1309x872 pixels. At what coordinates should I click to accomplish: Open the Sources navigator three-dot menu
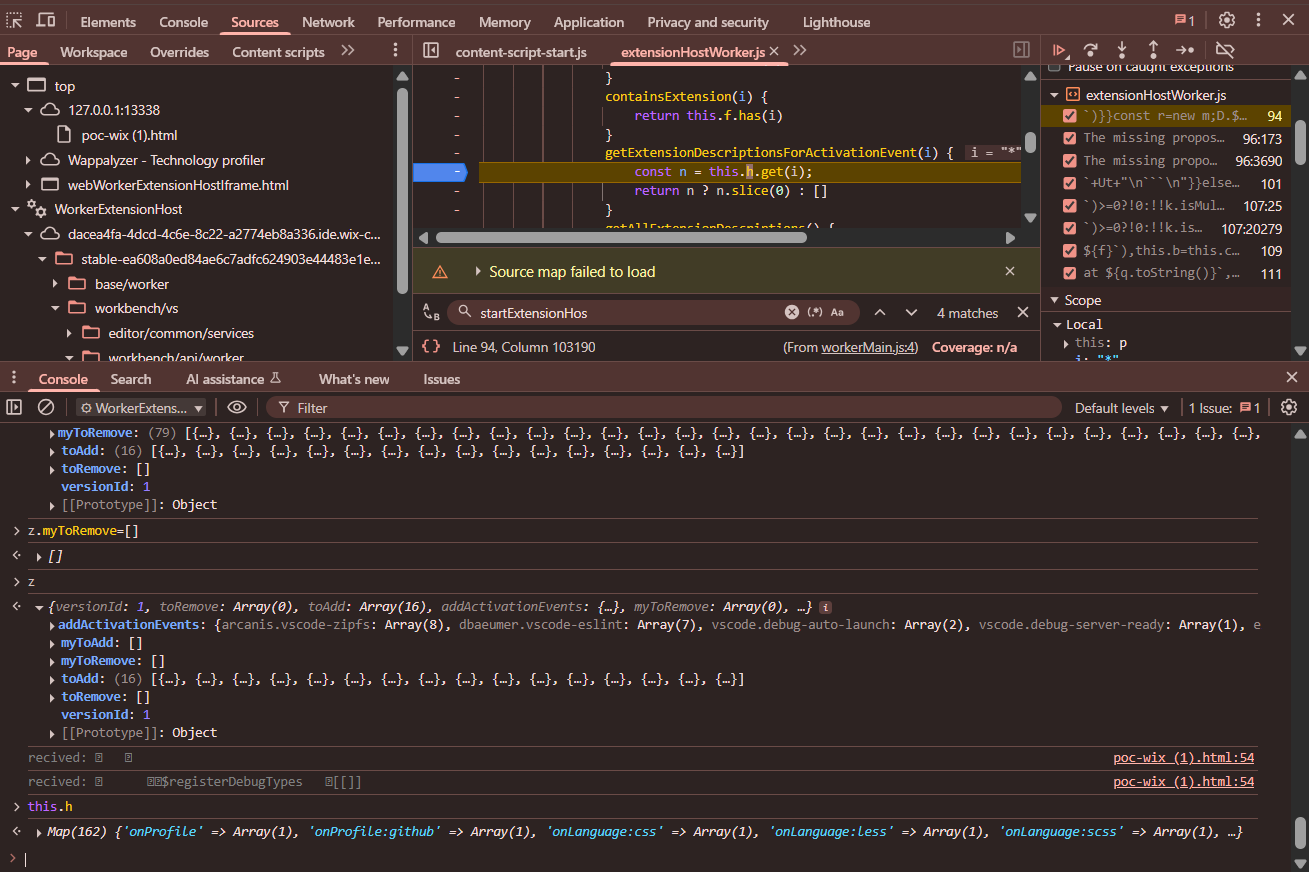(396, 51)
